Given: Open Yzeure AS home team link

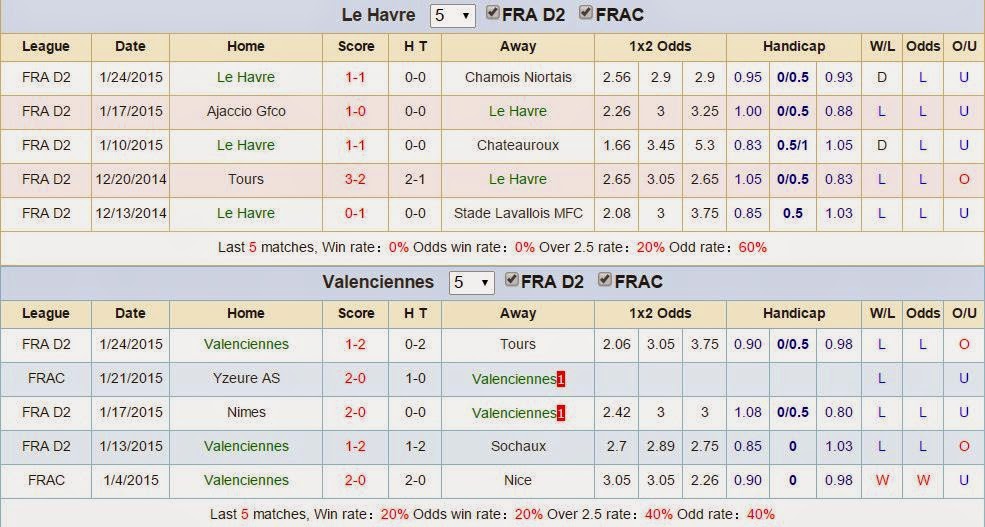Looking at the screenshot, I should tap(246, 378).
